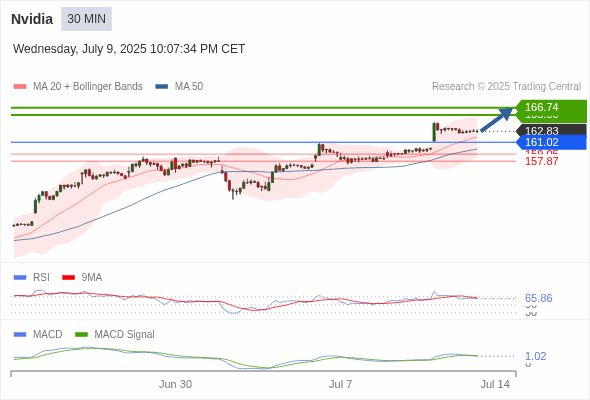Screen dimensions: 590x400
Task: Click the green 166.74 resistance price tag
Action: click(551, 107)
